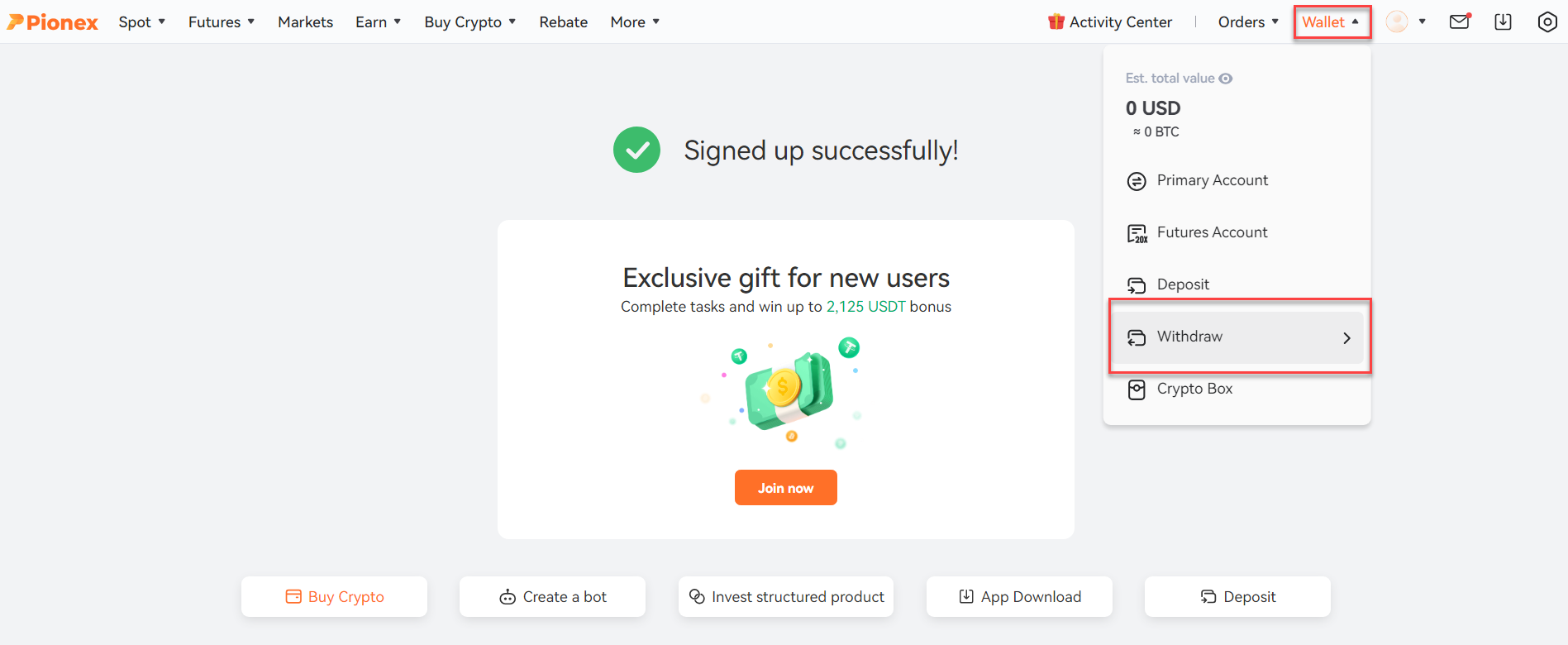Toggle the eye icon beside Est. total value
Viewport: 1568px width, 645px height.
(1226, 79)
